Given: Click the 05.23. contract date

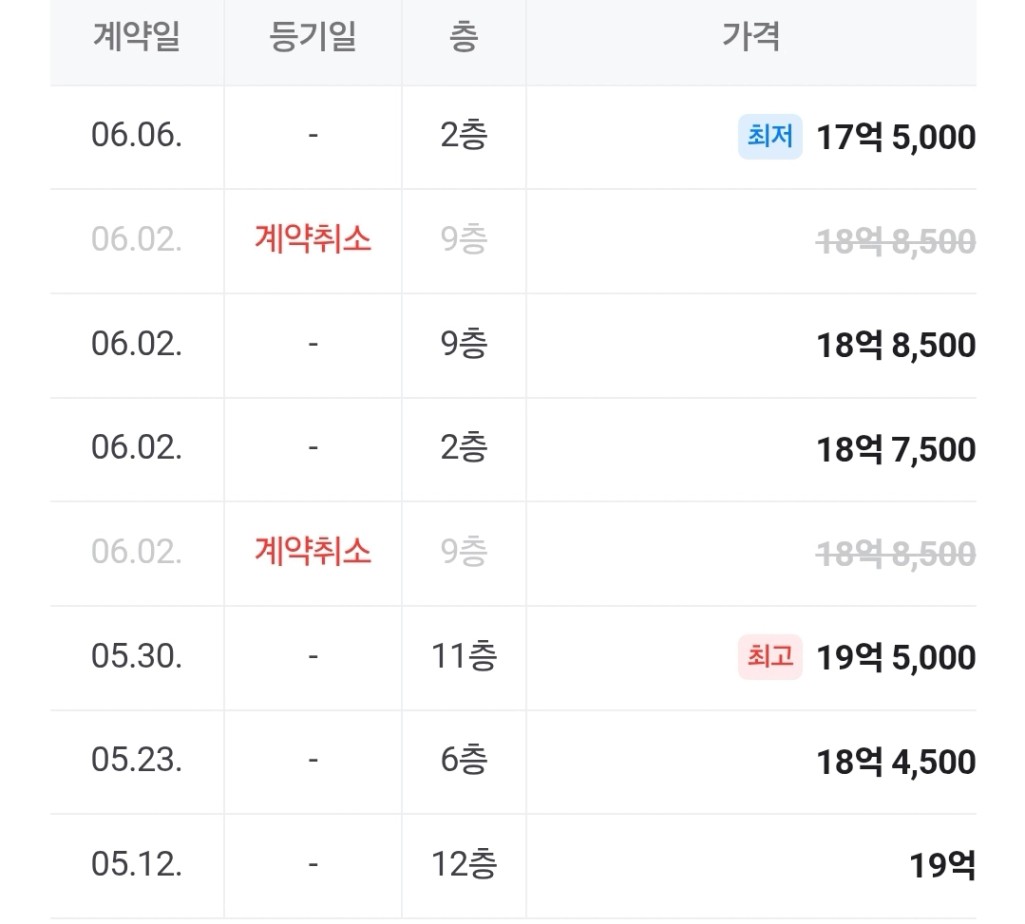Looking at the screenshot, I should click(137, 760).
